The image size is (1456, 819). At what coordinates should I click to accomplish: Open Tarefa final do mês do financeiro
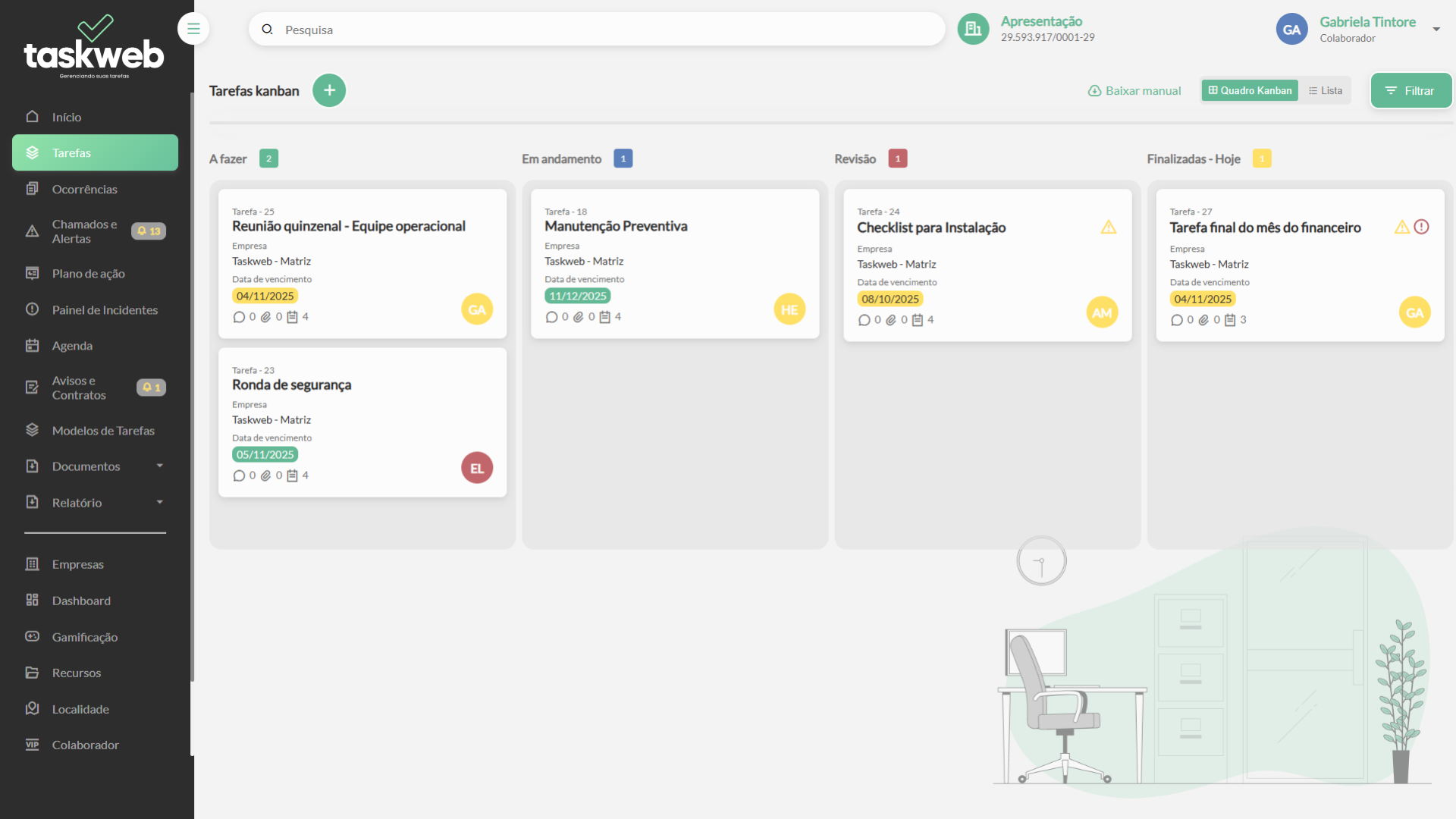[x=1265, y=227]
